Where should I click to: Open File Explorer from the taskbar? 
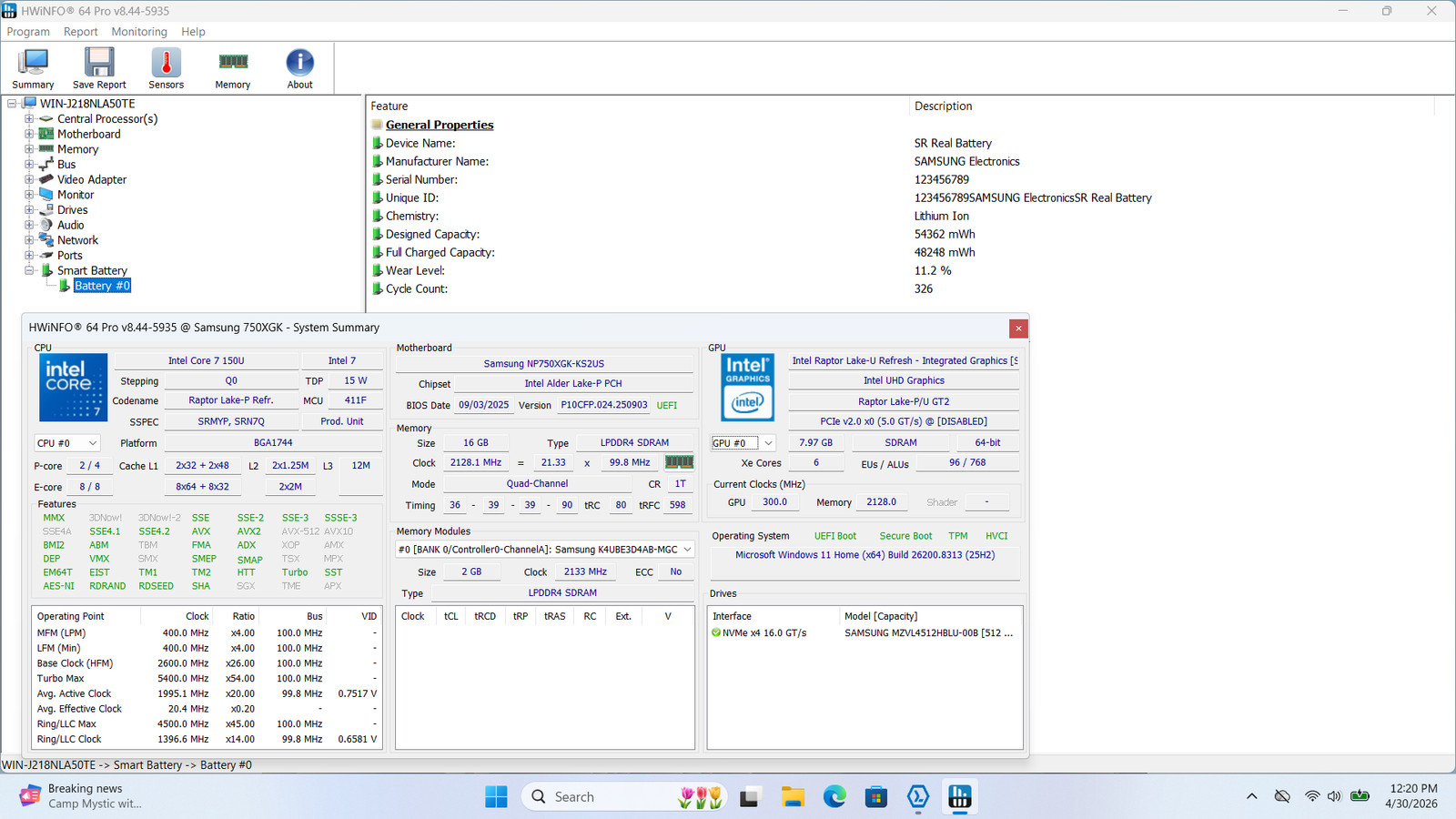coord(793,797)
